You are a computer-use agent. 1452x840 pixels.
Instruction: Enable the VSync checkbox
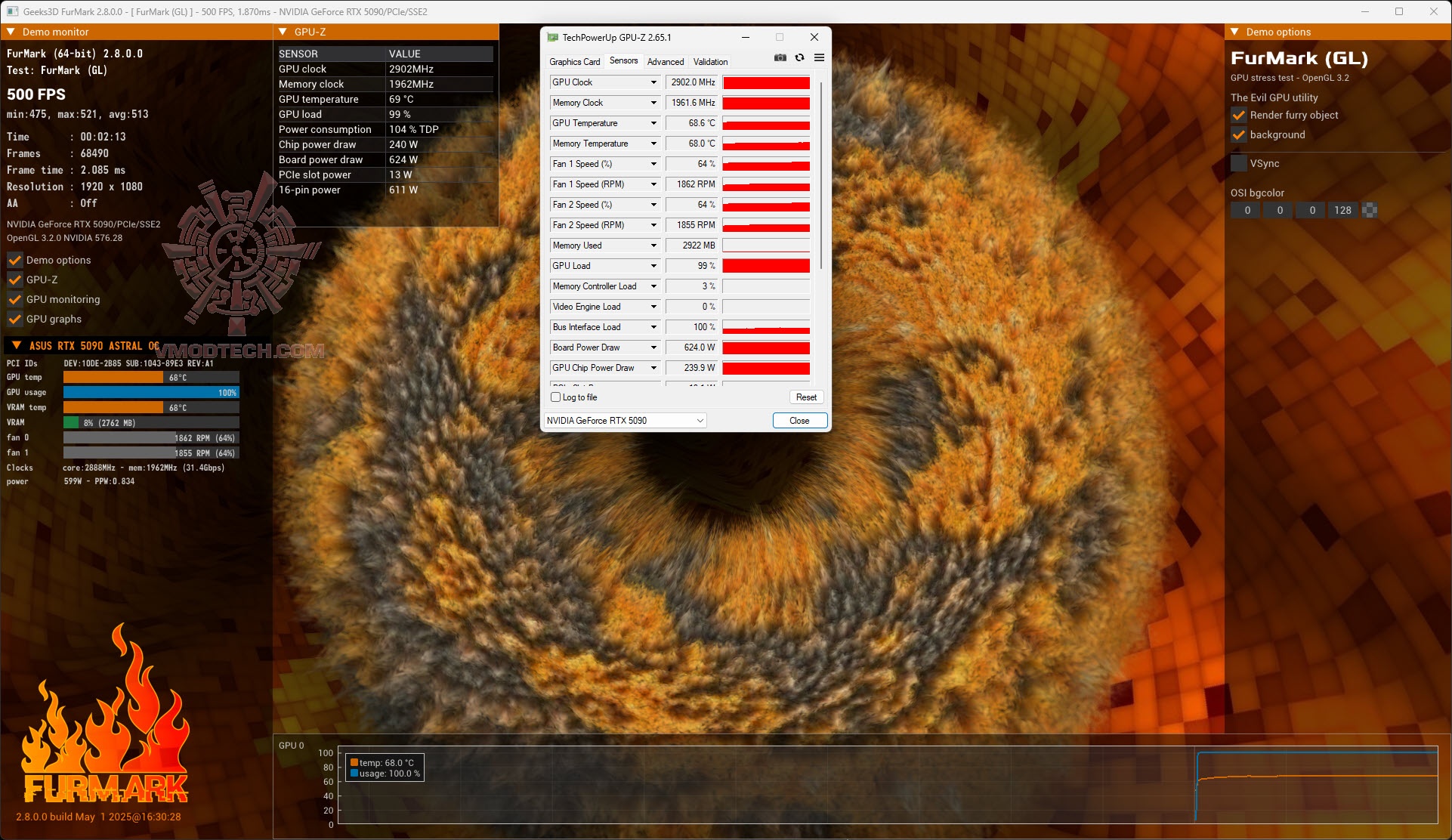[x=1239, y=163]
